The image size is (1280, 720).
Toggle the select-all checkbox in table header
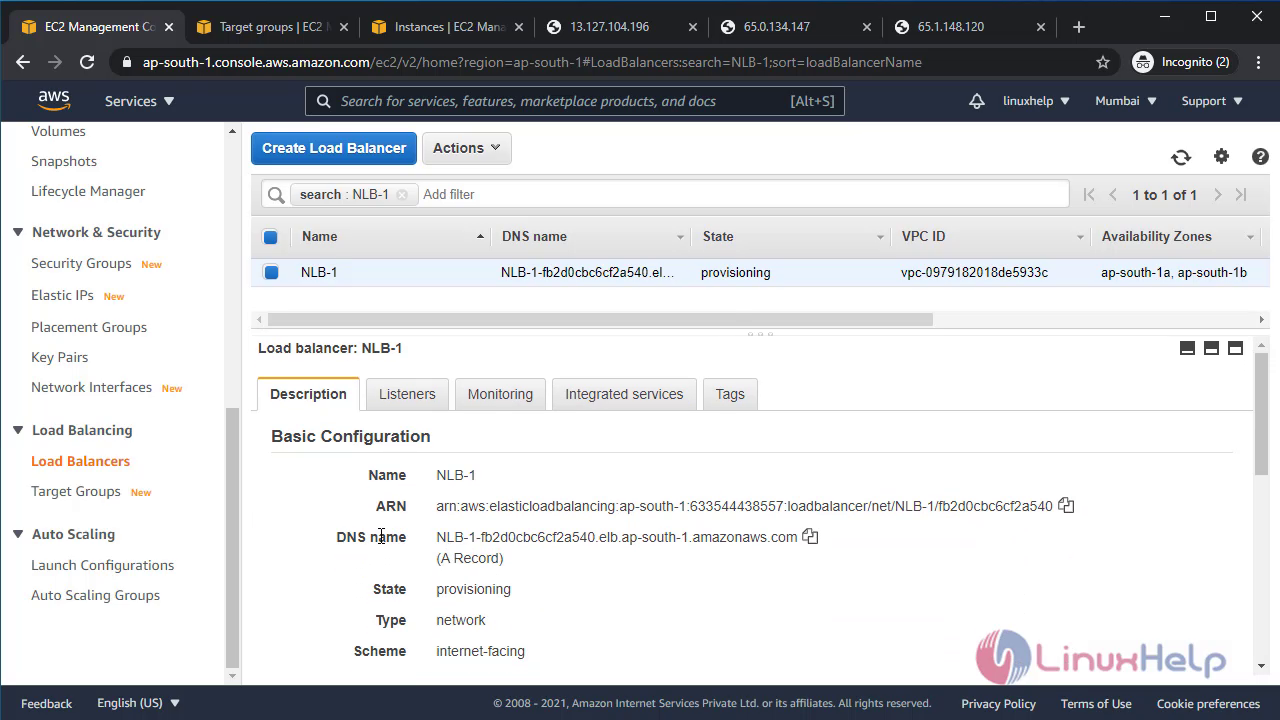270,237
